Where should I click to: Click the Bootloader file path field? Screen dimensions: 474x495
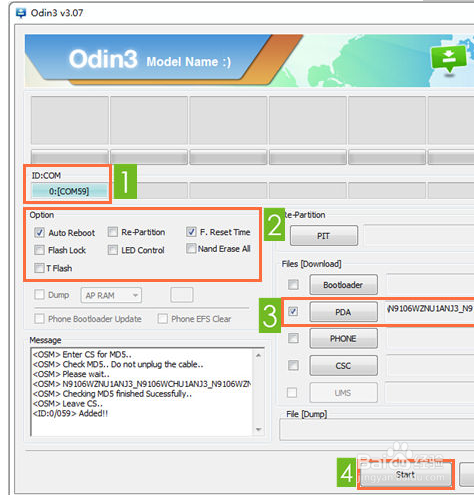430,285
